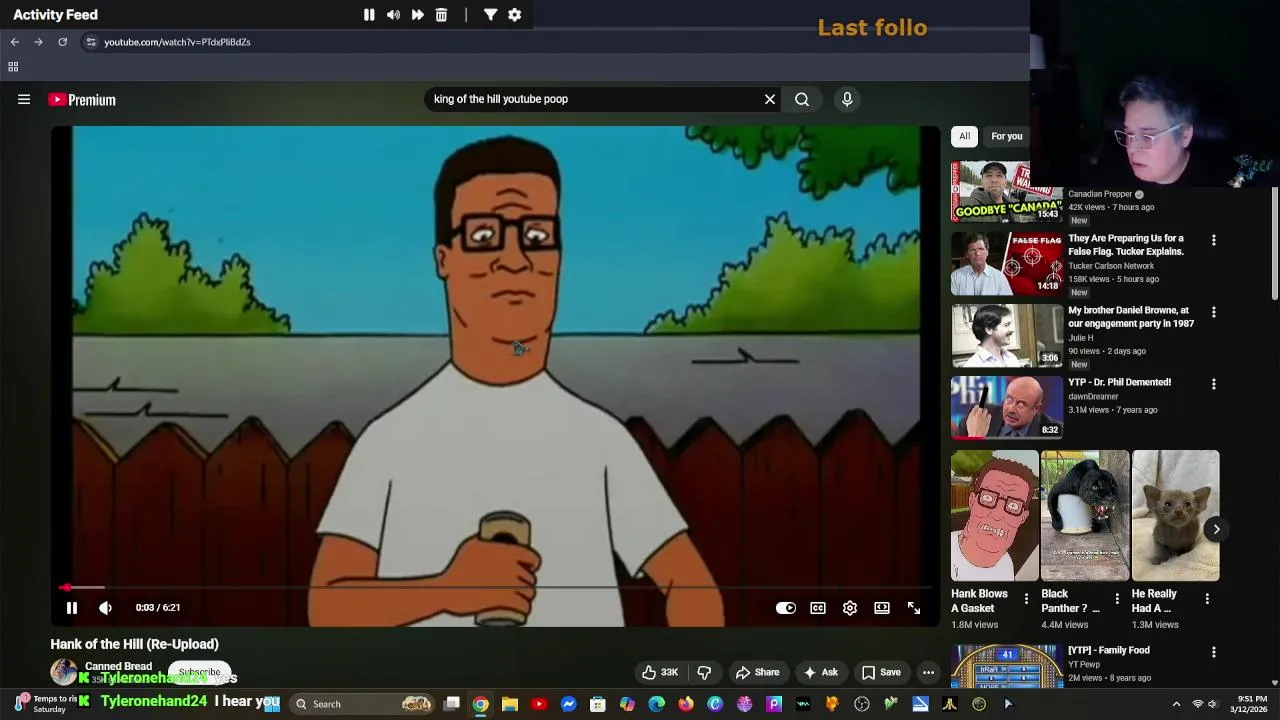Open File Explorer from the taskbar
The height and width of the screenshot is (720, 1280).
pyautogui.click(x=510, y=704)
